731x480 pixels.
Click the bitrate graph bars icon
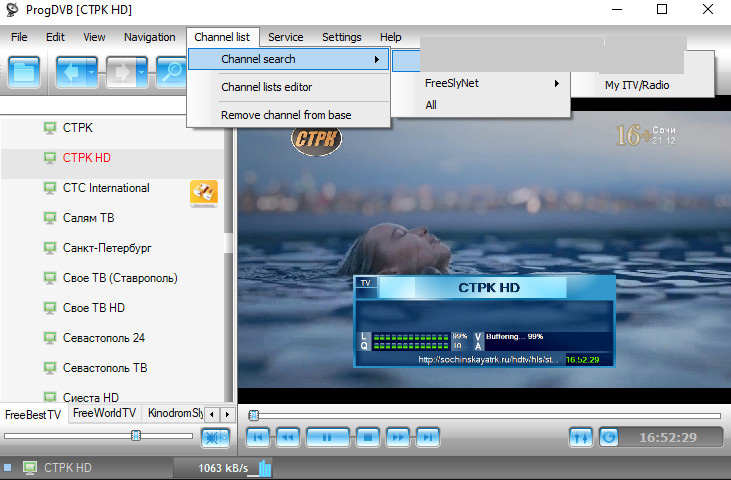264,468
